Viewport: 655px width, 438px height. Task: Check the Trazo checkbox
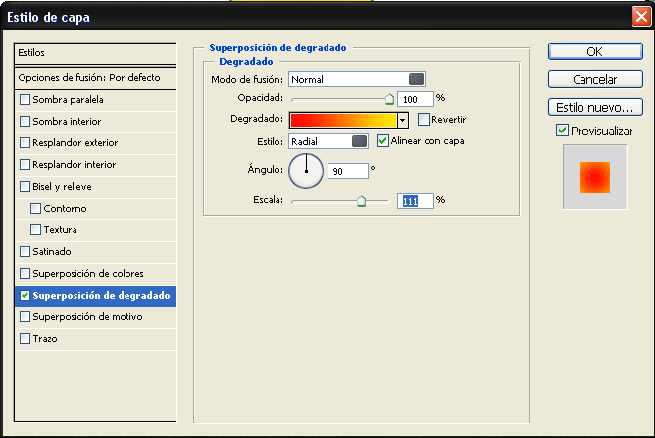coord(25,339)
